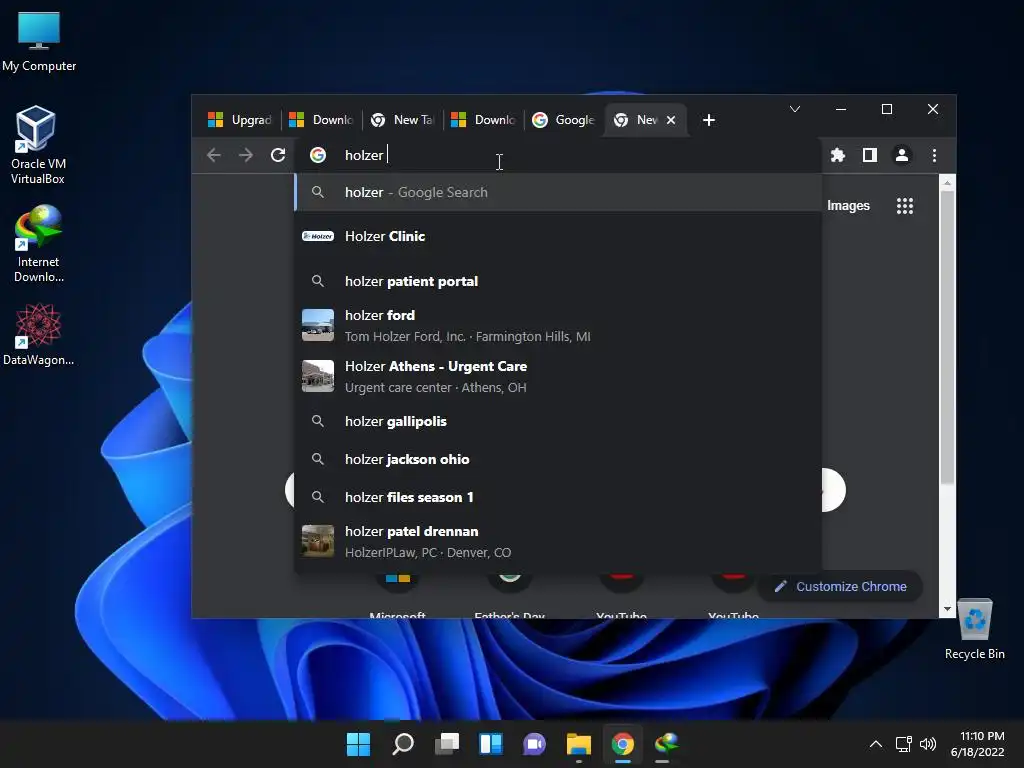1024x768 pixels.
Task: Click the Holzer Athens Urgent Care thumbnail
Action: [x=317, y=376]
